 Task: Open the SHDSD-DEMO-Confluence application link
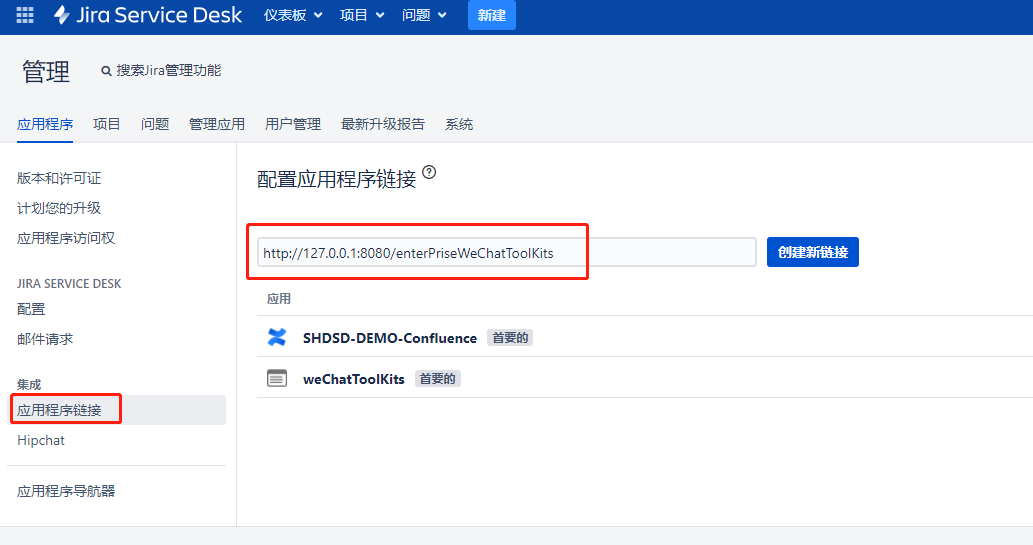tap(390, 338)
